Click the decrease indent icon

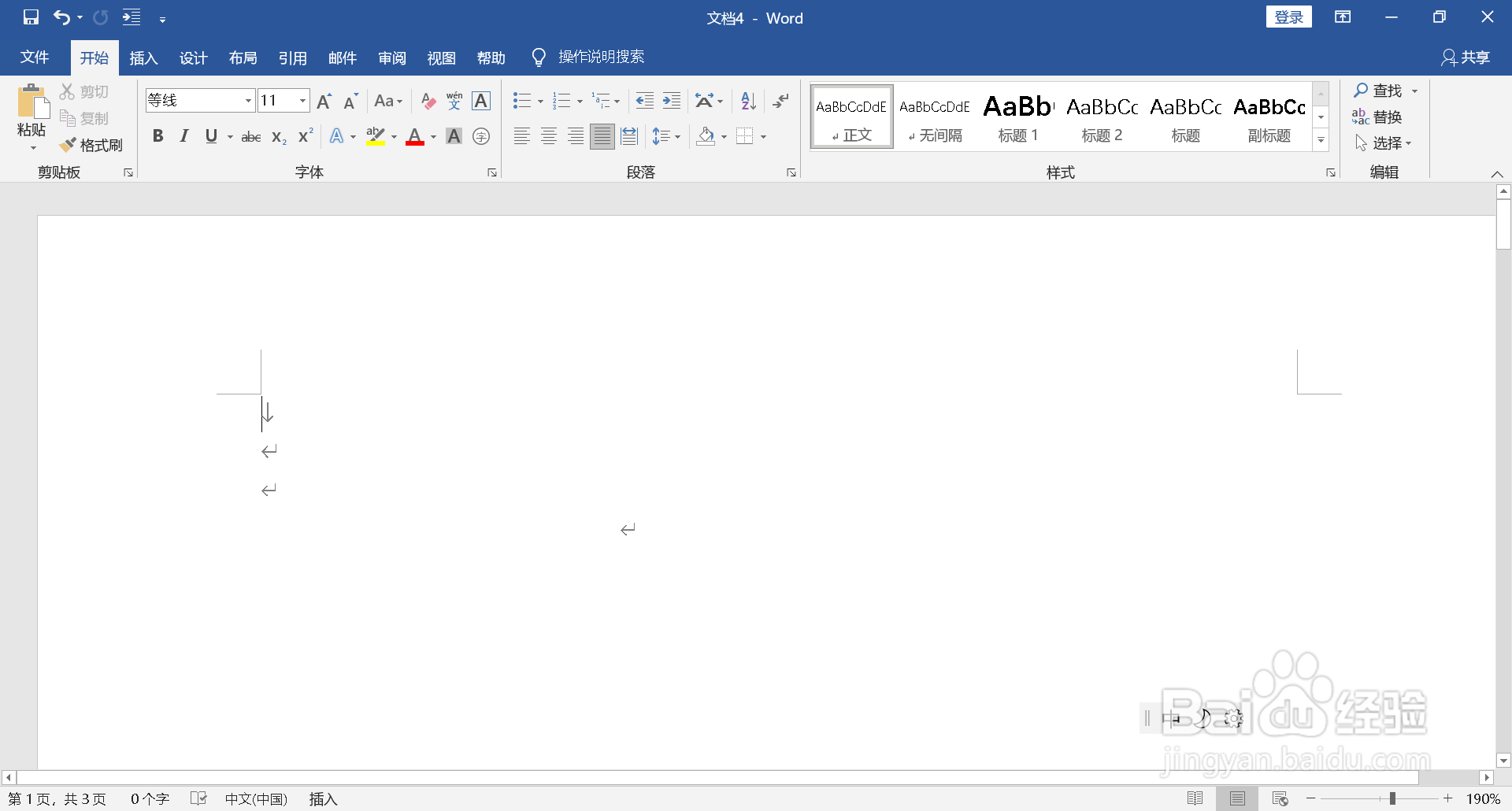644,101
